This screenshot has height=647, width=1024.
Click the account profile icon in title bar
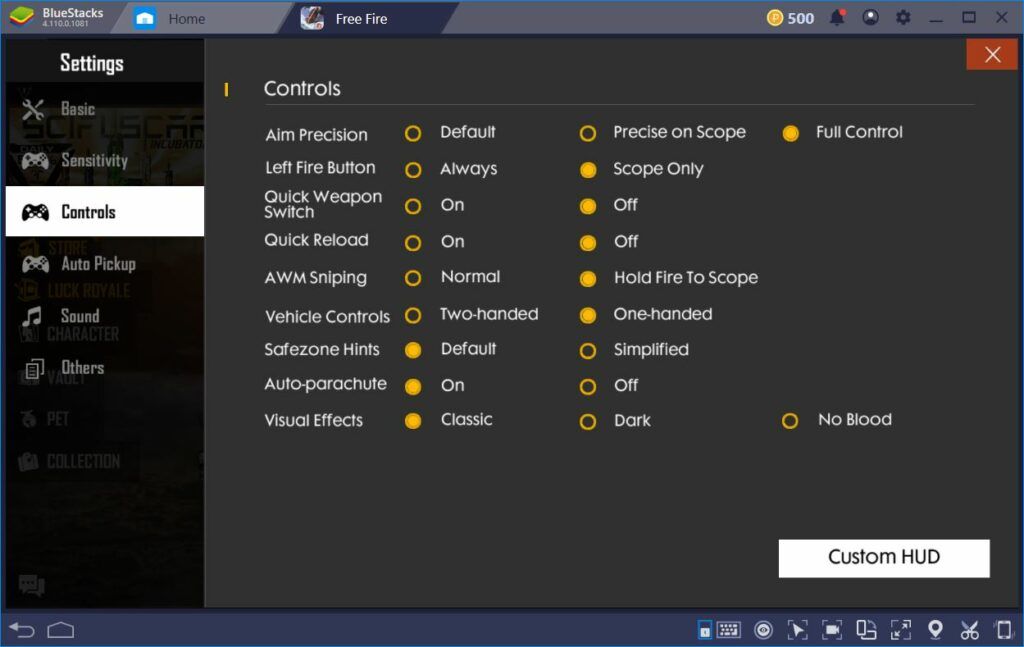click(x=870, y=18)
